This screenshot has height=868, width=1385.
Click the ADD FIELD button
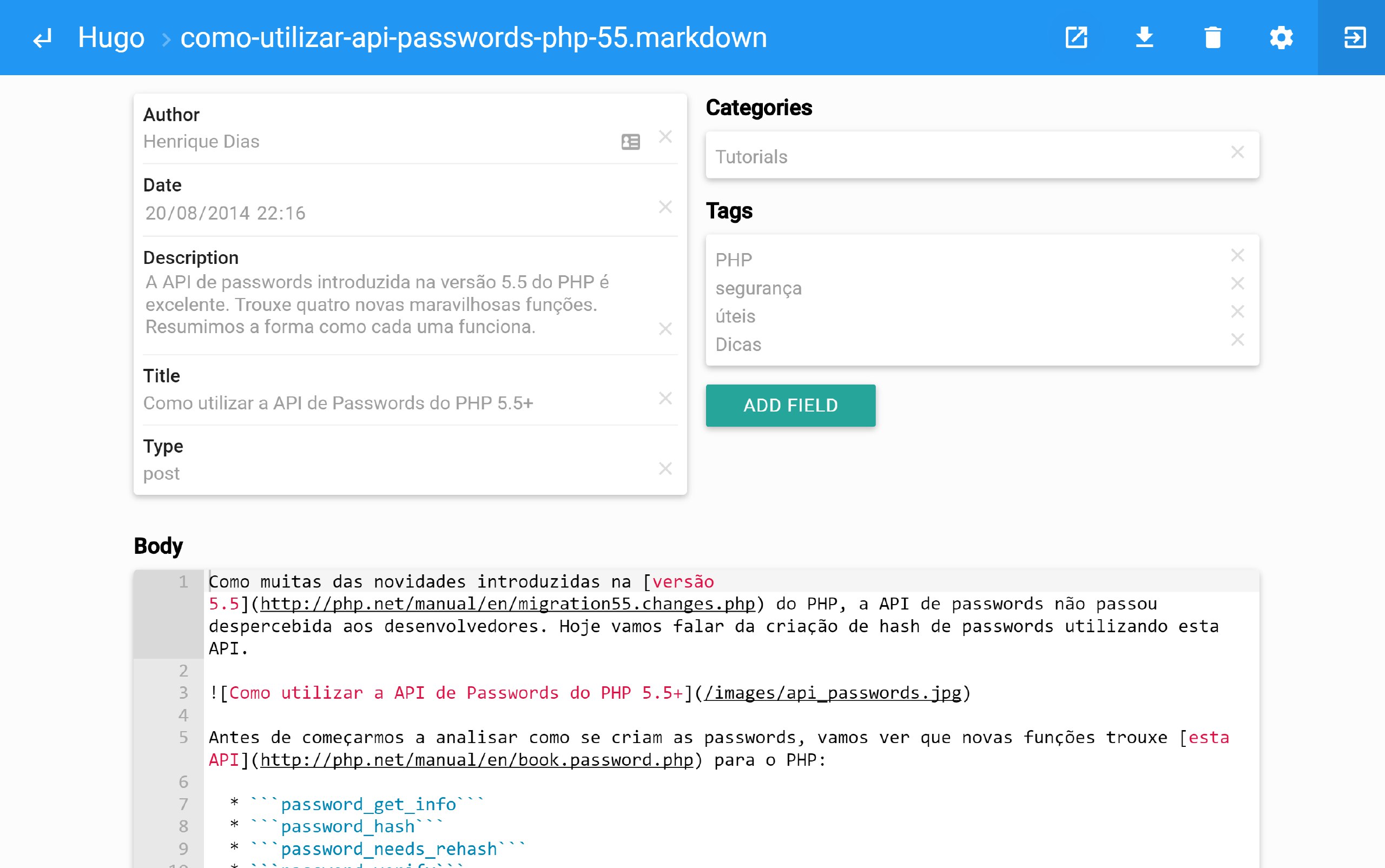click(x=790, y=405)
